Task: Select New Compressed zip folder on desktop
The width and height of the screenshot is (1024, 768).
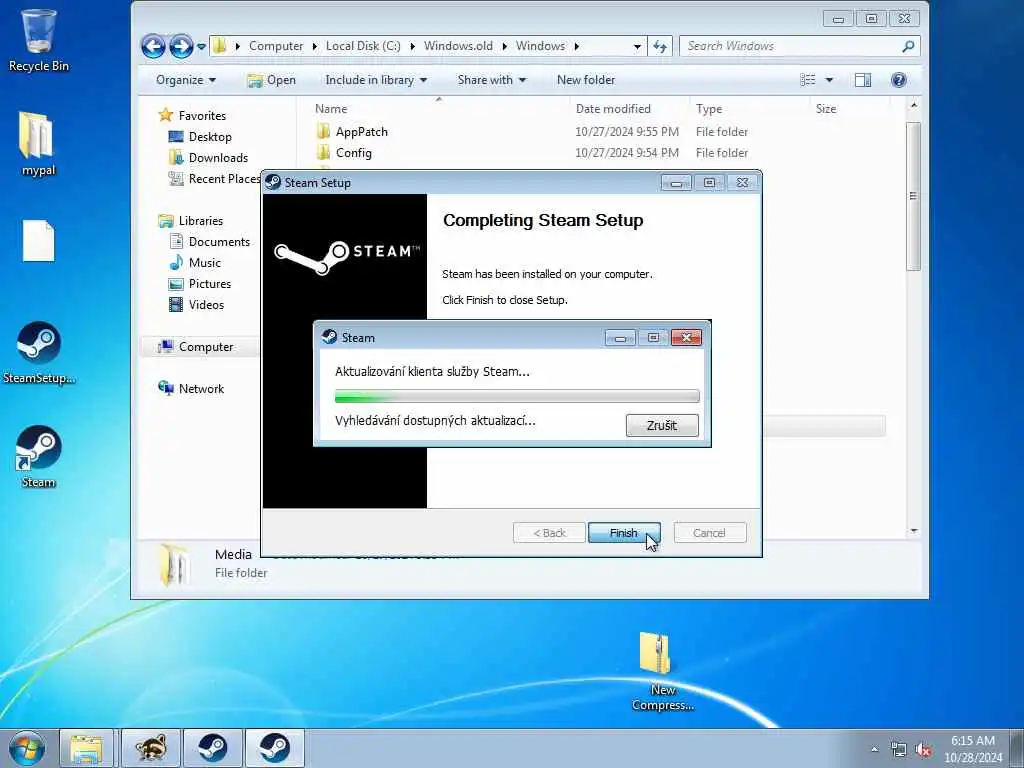Action: pos(662,671)
